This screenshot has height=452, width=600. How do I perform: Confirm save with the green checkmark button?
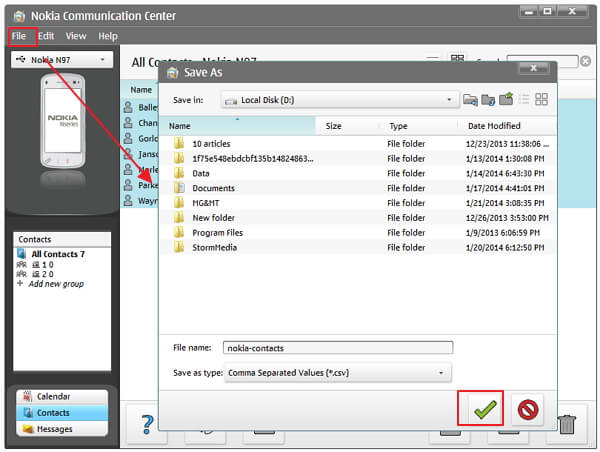point(485,410)
